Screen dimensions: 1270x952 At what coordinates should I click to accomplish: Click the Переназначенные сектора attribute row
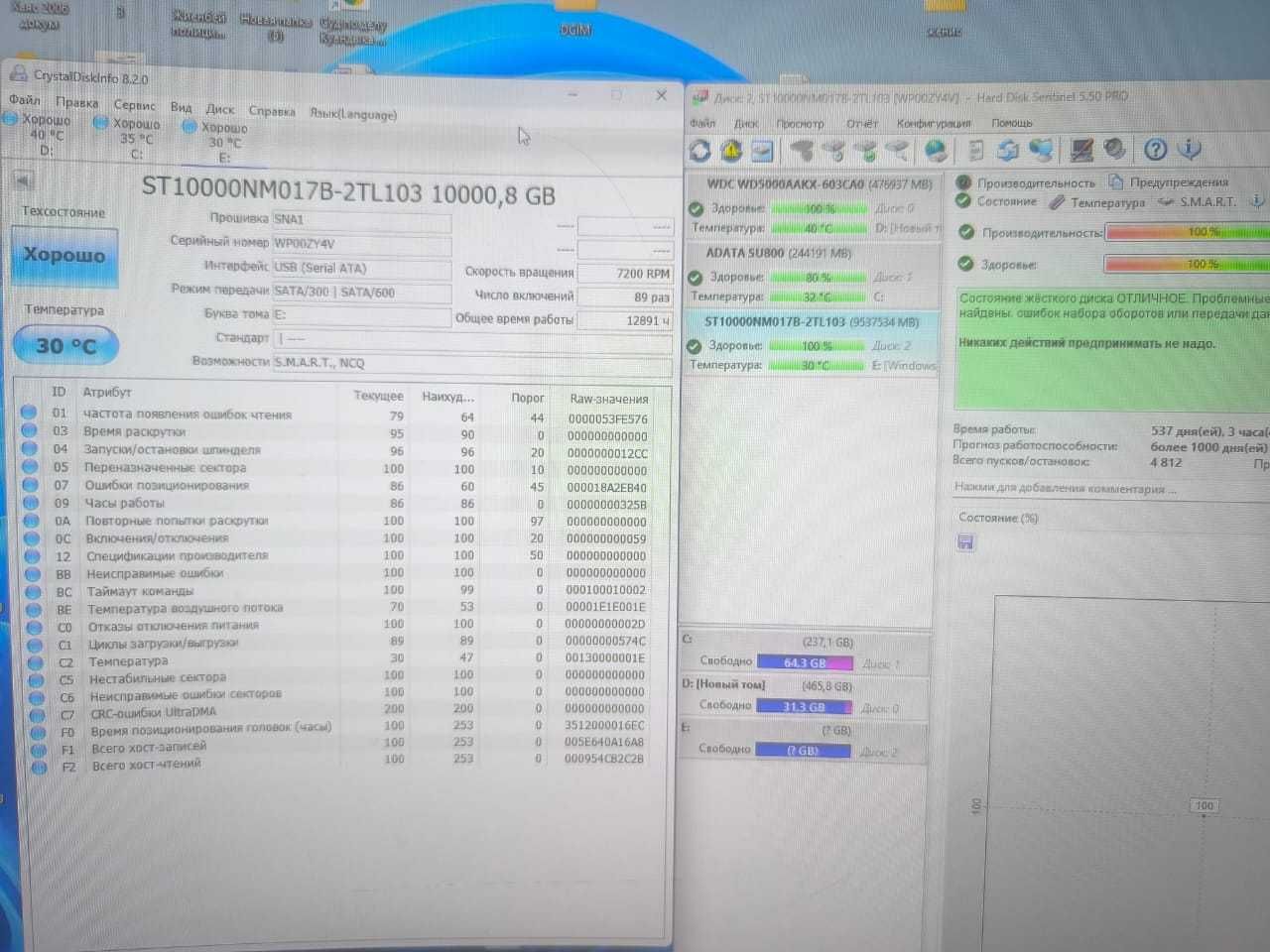(335, 469)
